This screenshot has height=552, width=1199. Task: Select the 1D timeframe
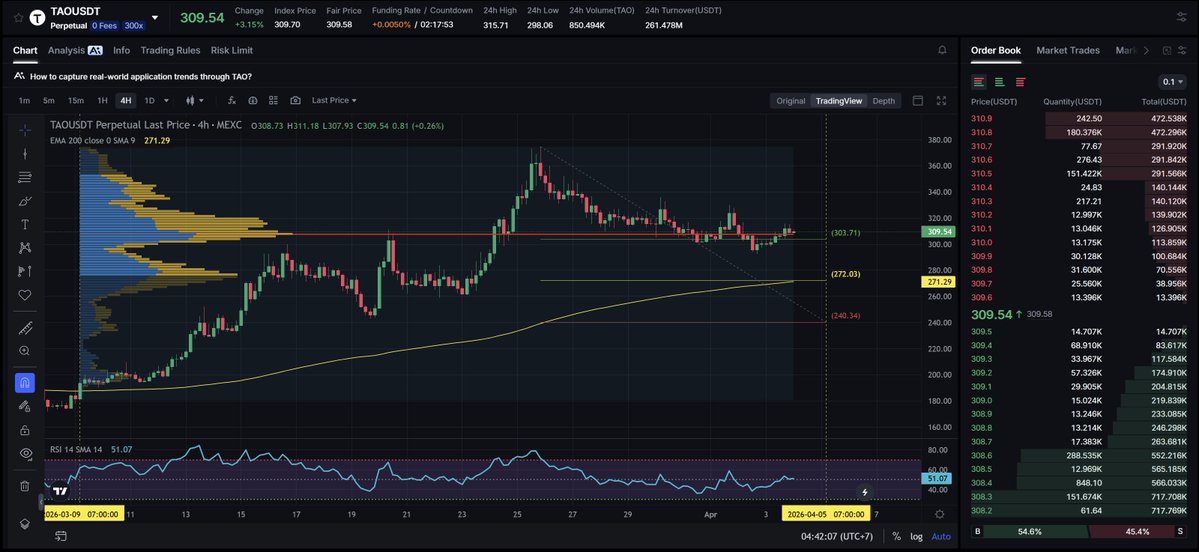coord(149,100)
